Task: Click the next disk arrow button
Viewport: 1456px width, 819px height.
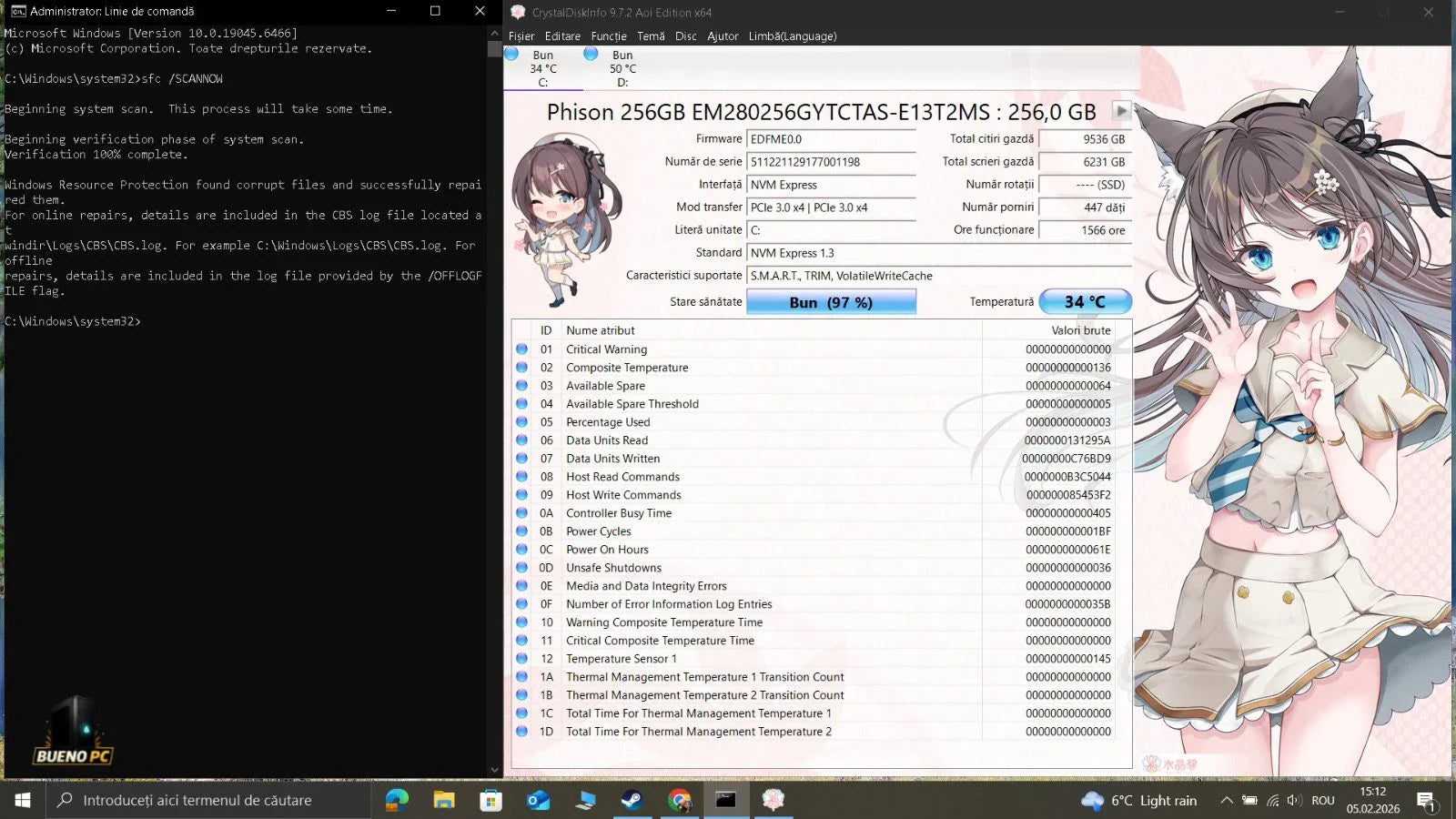Action: tap(1121, 111)
